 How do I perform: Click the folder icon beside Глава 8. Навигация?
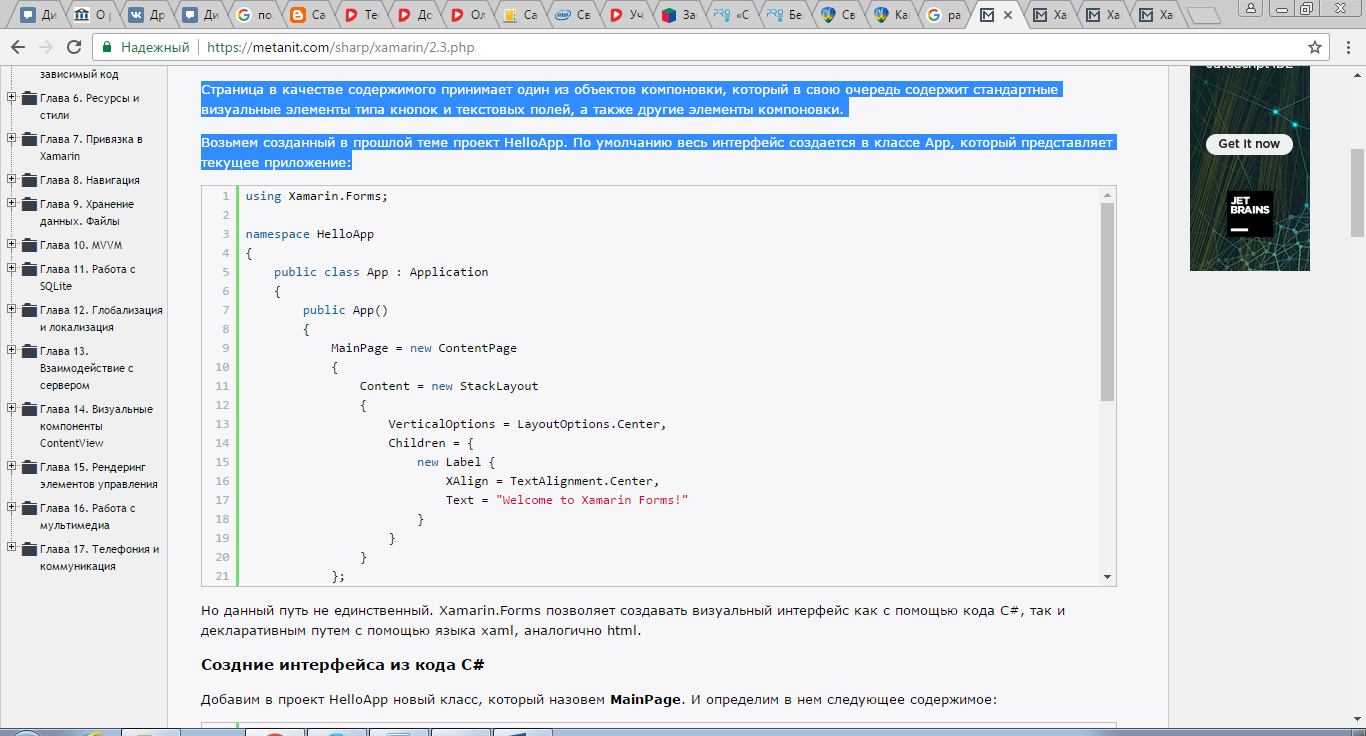click(x=28, y=180)
